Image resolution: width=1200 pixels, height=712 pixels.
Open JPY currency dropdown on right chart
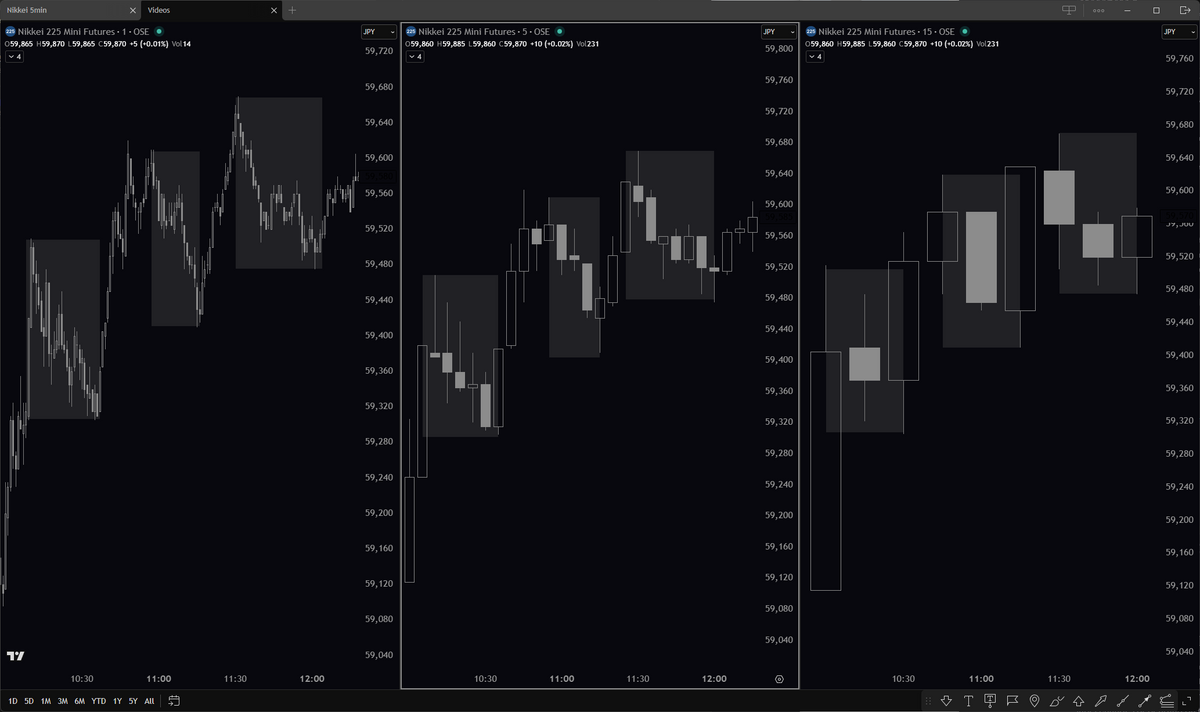[x=1179, y=32]
